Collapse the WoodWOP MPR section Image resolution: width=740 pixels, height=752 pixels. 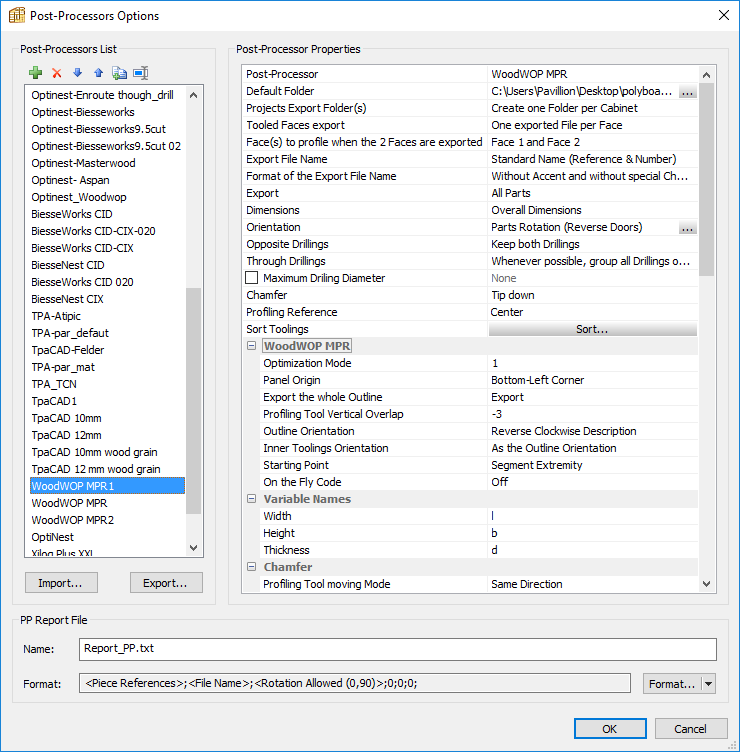(x=251, y=346)
